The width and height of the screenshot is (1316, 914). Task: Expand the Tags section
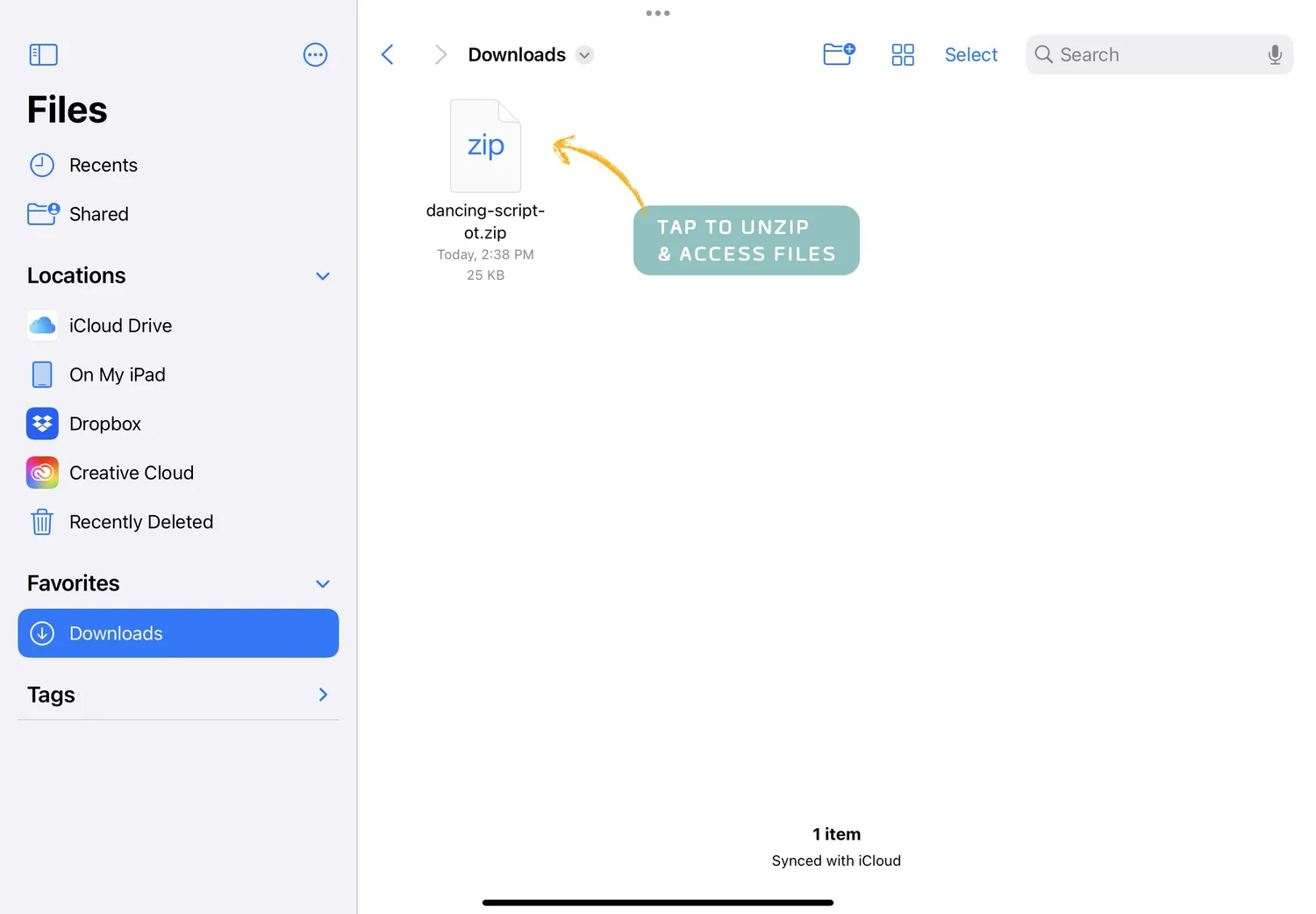click(x=322, y=694)
